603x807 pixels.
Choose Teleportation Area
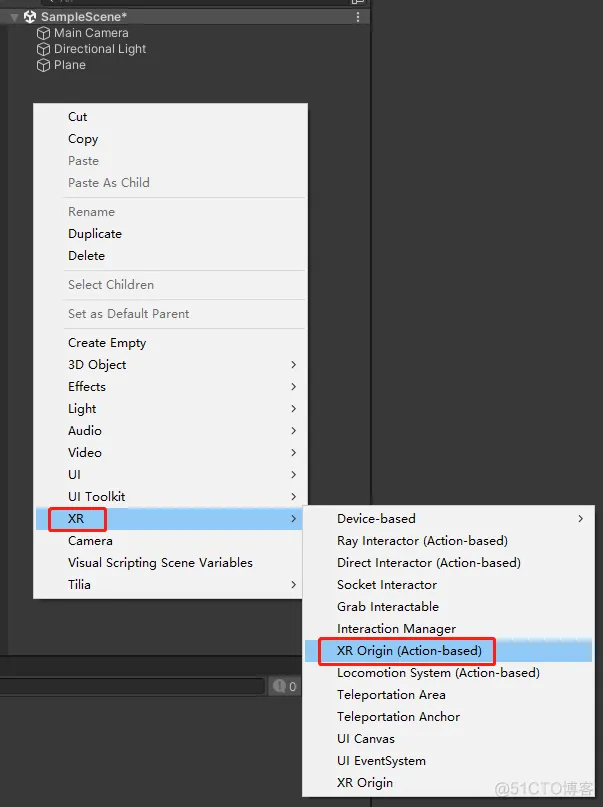click(x=449, y=695)
